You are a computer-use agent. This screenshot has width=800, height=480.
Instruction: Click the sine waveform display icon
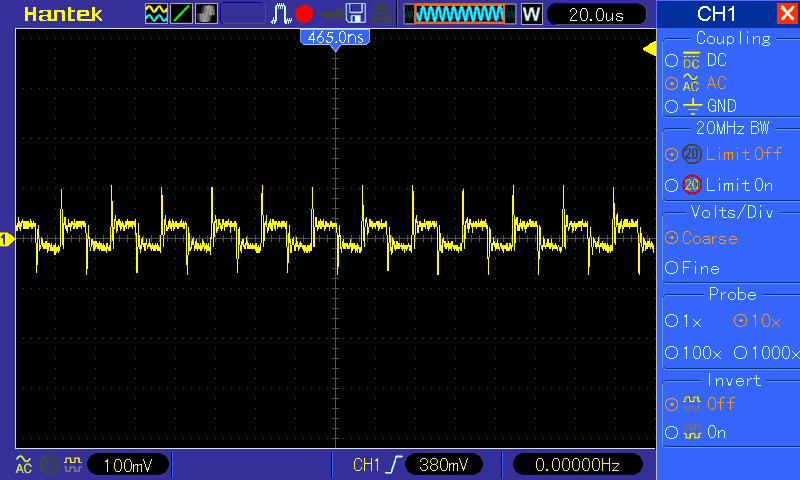pyautogui.click(x=156, y=14)
